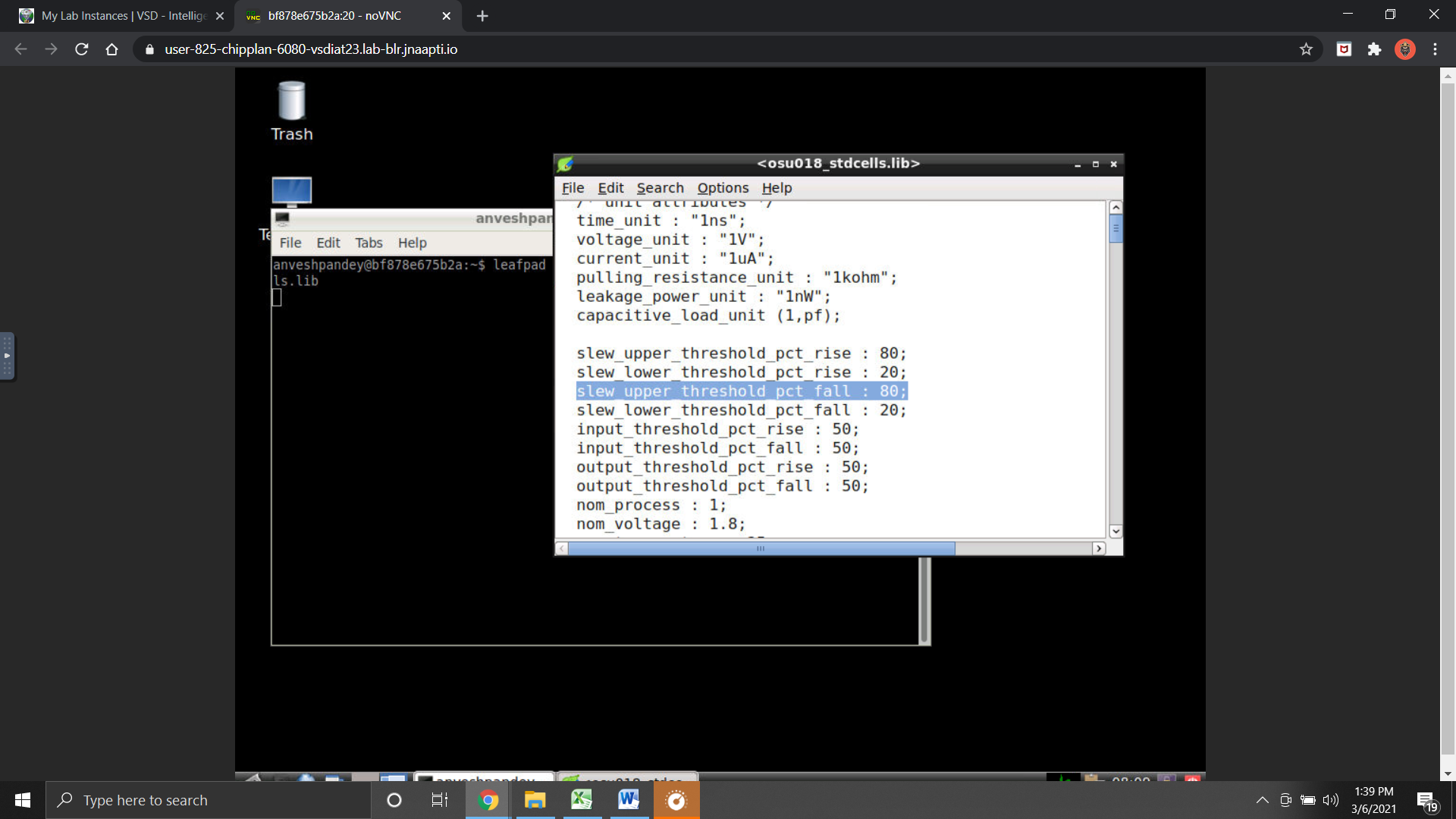The image size is (1456, 819).
Task: Open File Explorer from the taskbar
Action: pyautogui.click(x=535, y=800)
